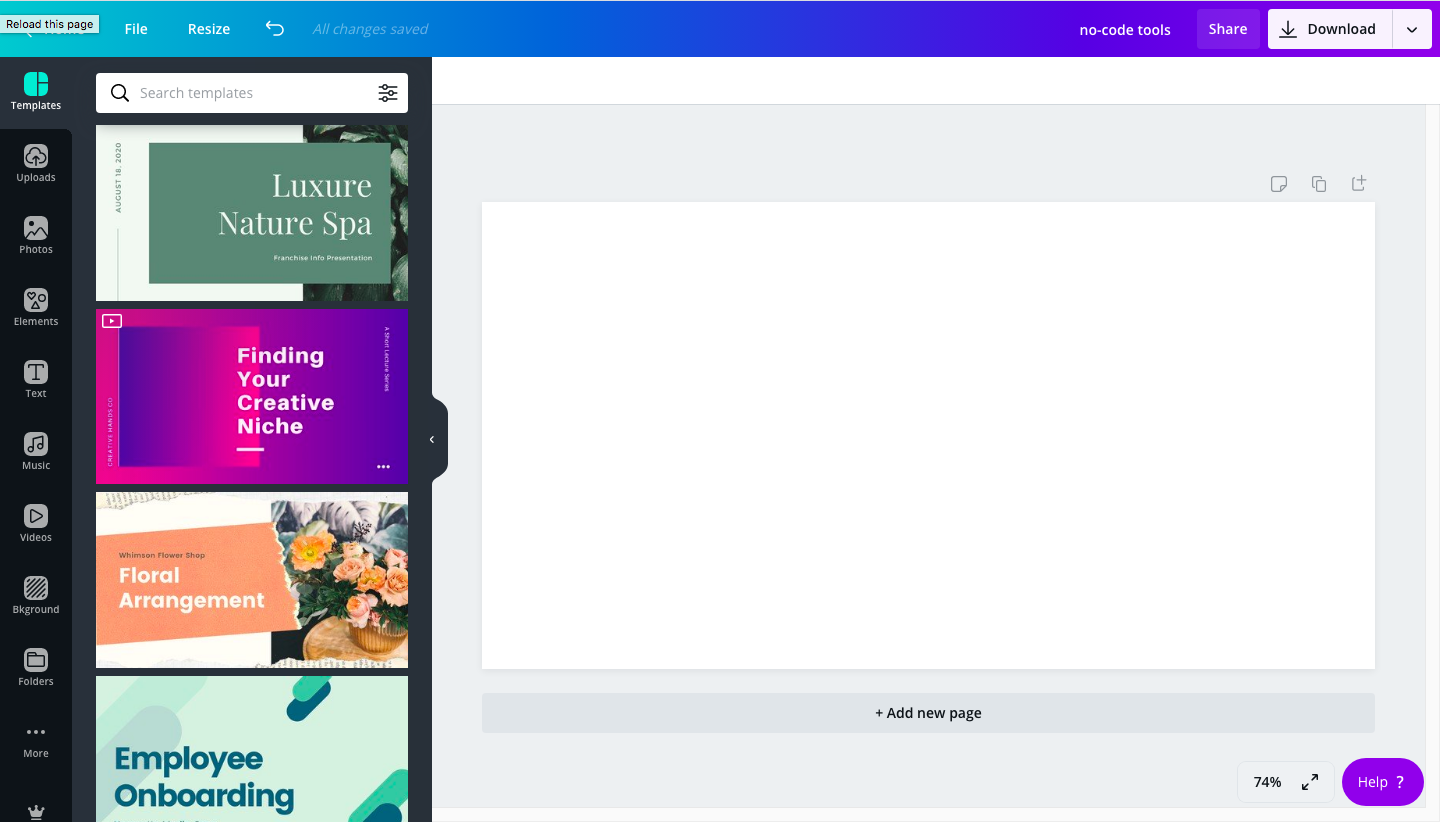1440x822 pixels.
Task: Click the no-code tools design title
Action: 1125,30
